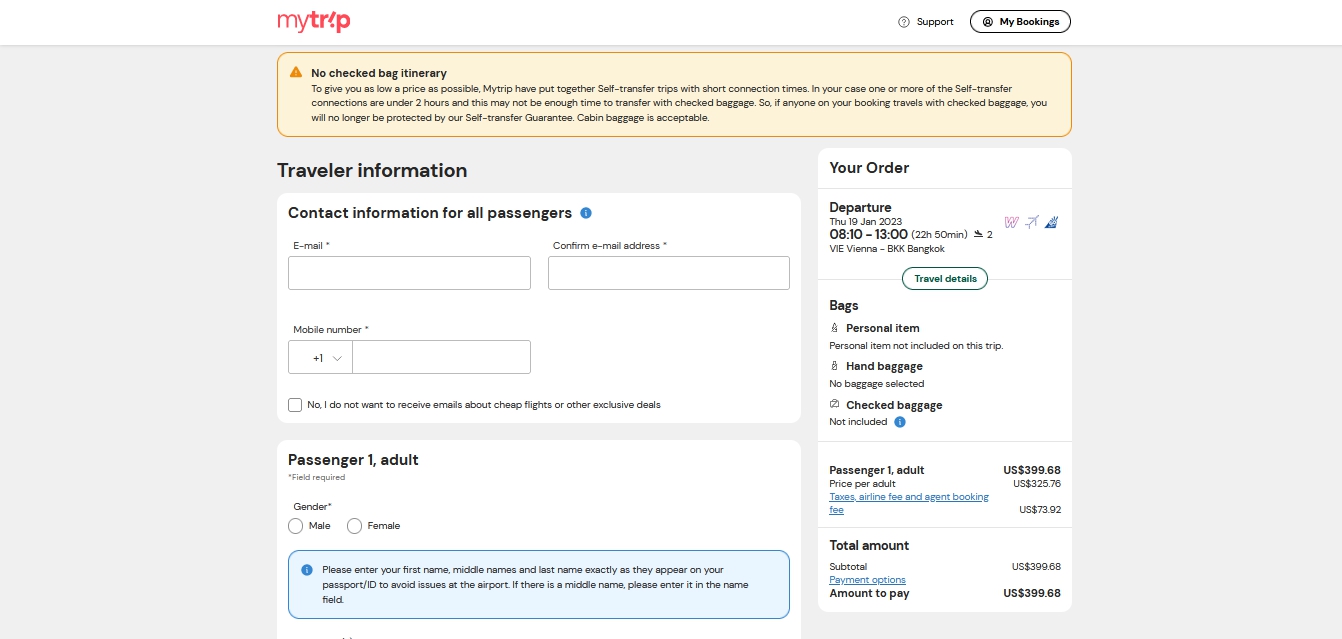Click info icon in blue name notice
The height and width of the screenshot is (639, 1342).
click(307, 570)
